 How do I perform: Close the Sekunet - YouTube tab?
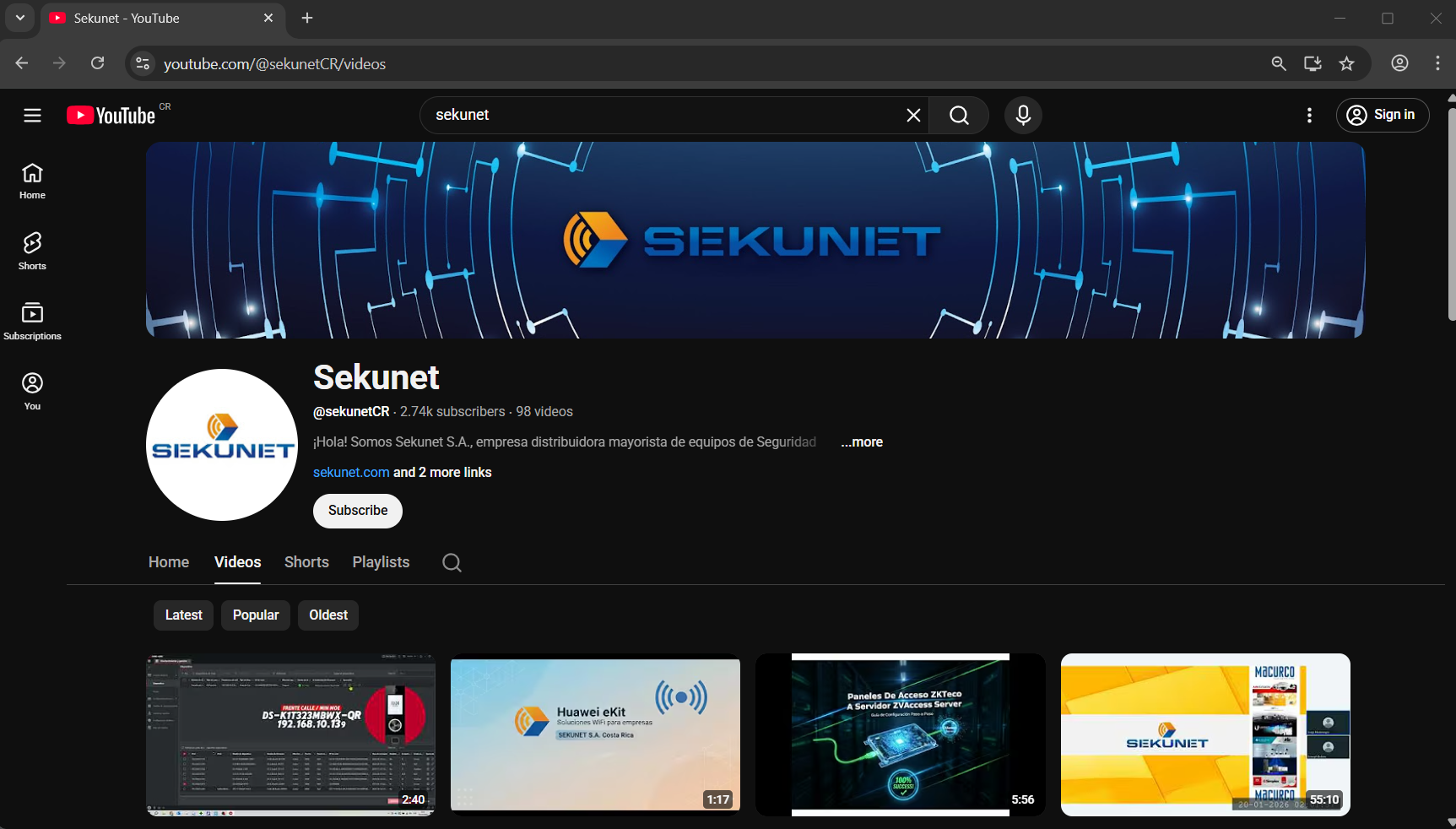coord(268,18)
